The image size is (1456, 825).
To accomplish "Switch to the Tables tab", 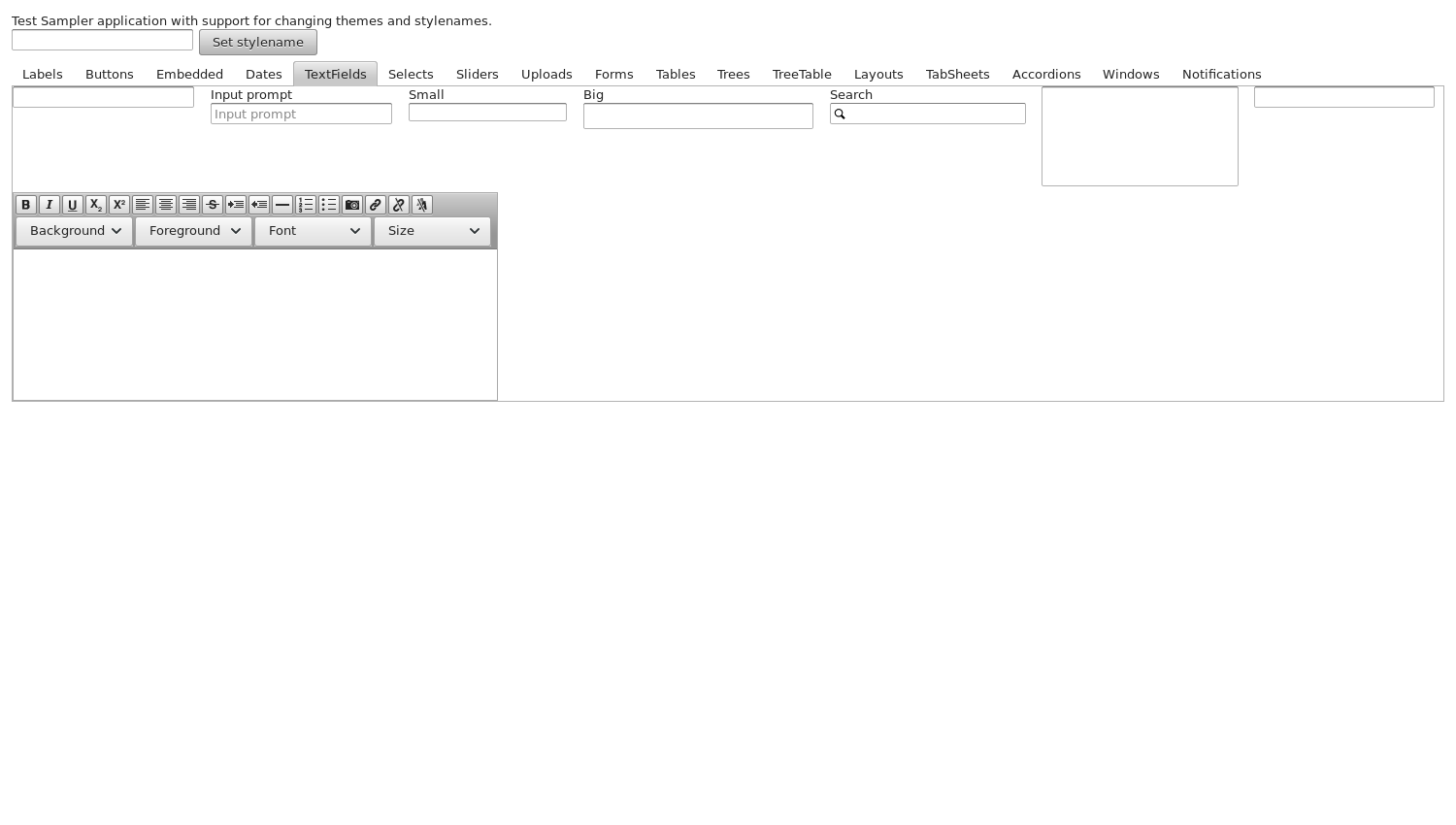I will 676,75.
